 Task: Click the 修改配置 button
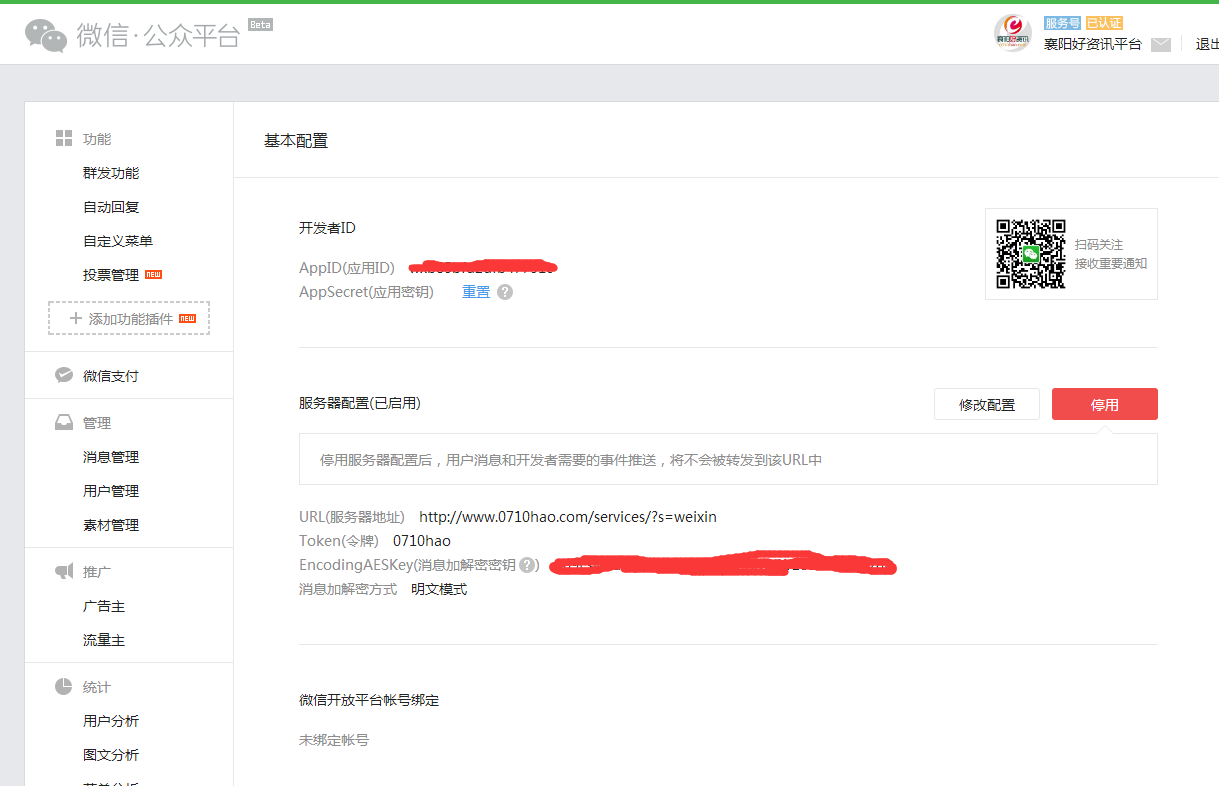coord(986,404)
